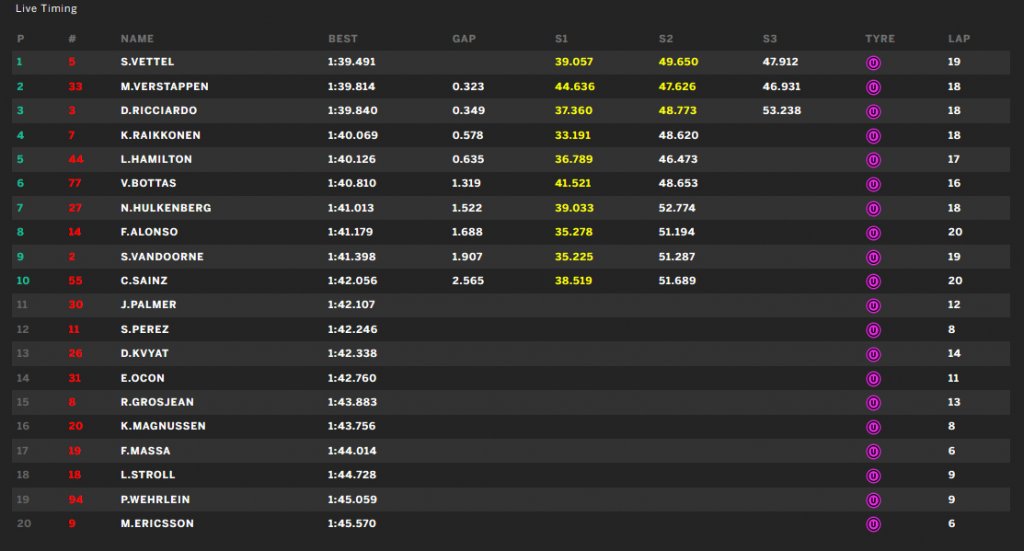Select the tyre icon for J.Palmer
Image resolution: width=1024 pixels, height=551 pixels.
(873, 306)
